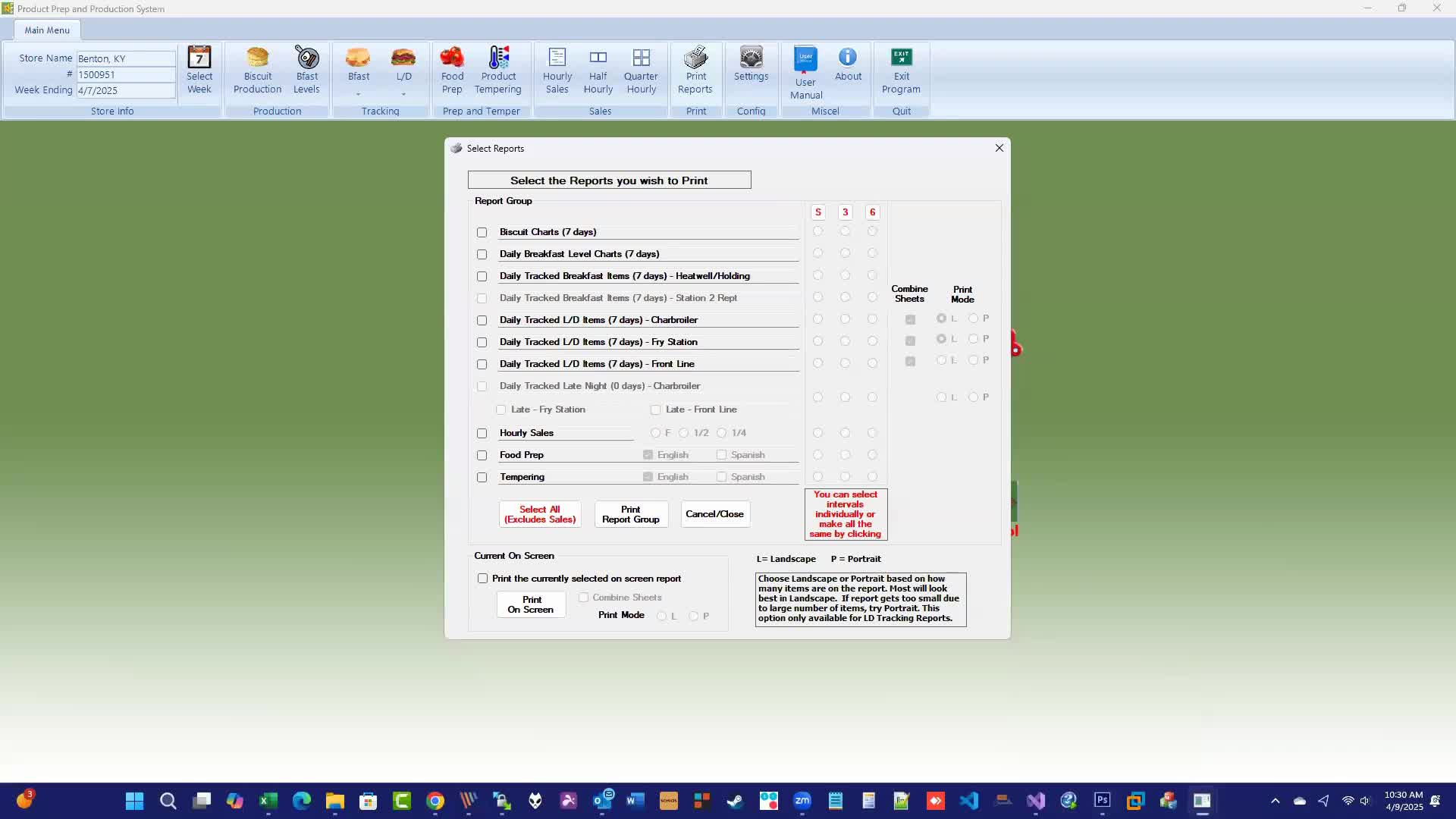The image size is (1456, 819).
Task: Open the Product Tempering tool
Action: tap(498, 71)
